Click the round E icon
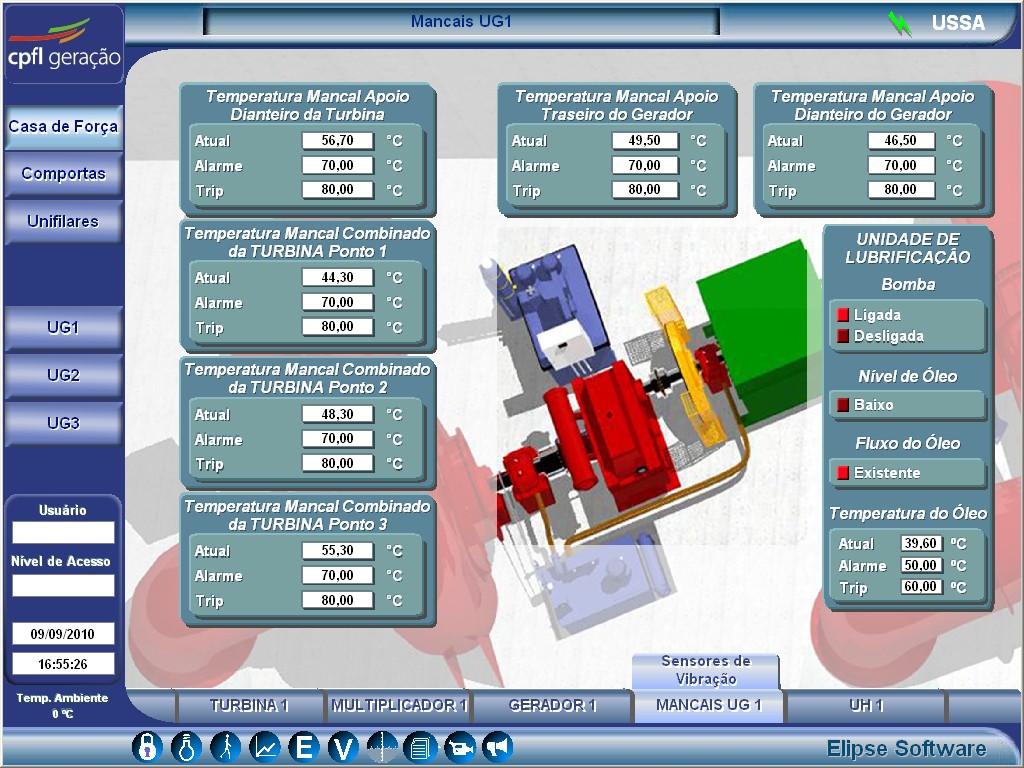 304,746
